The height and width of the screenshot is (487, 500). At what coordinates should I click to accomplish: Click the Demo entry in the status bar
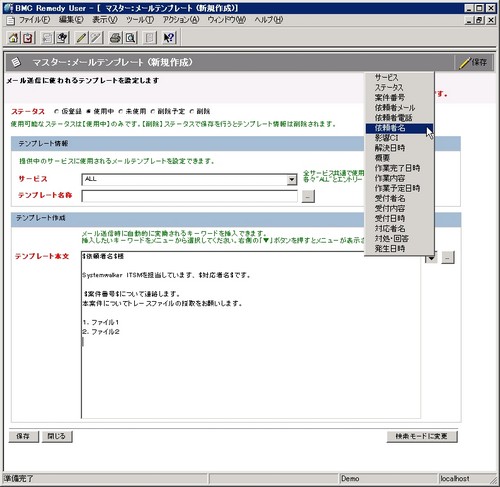click(388, 479)
